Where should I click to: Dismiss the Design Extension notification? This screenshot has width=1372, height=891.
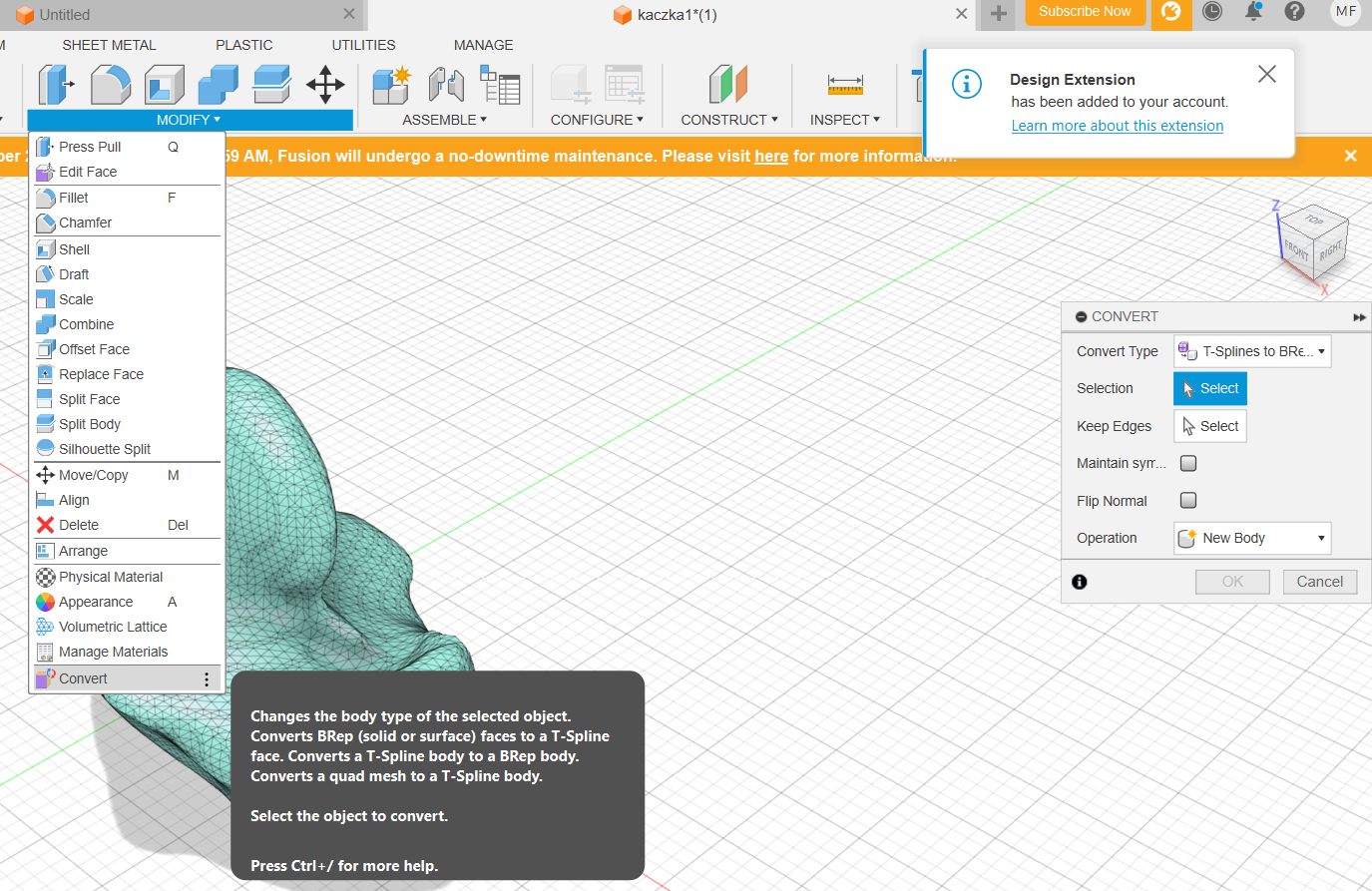point(1267,74)
